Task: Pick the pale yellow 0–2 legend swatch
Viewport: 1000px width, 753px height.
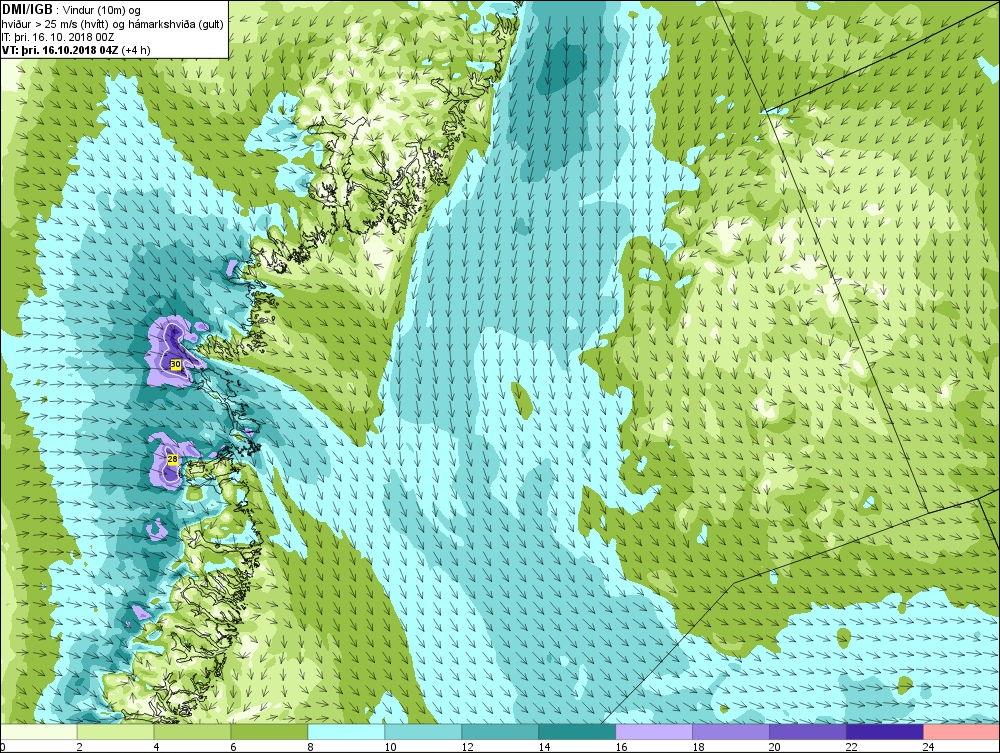Action: 38,732
